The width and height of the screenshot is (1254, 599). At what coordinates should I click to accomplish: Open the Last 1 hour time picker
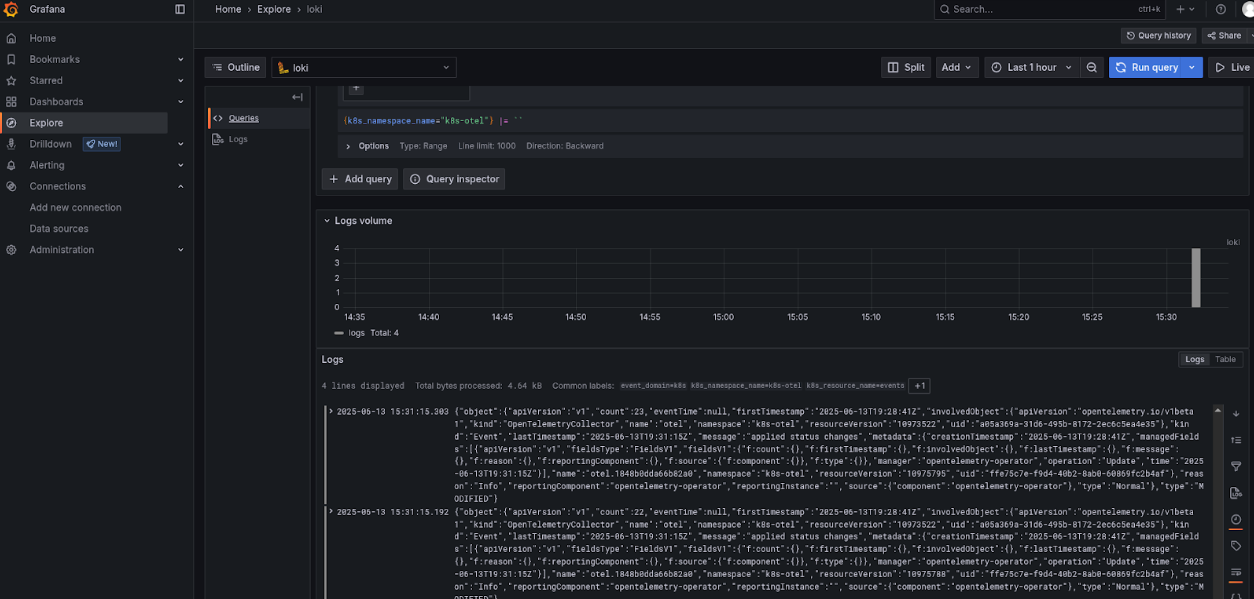coord(1030,67)
